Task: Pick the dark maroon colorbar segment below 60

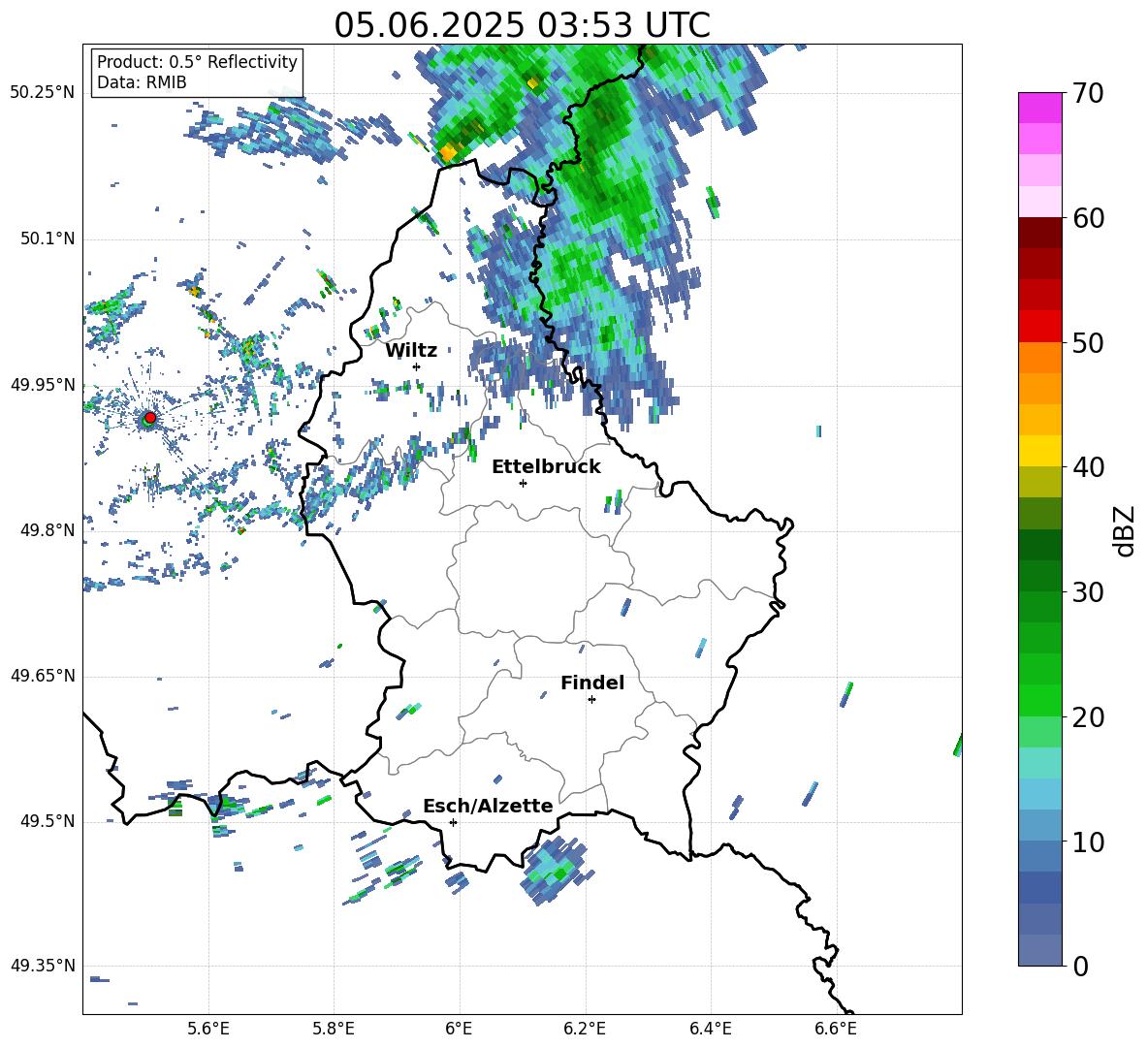Action: (1039, 233)
